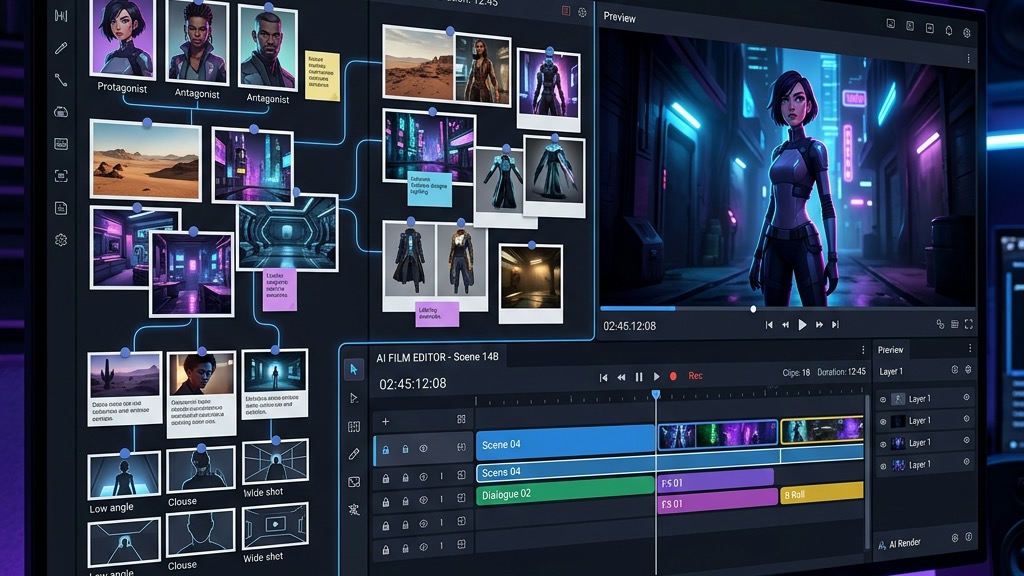Open the kebab menu beside the Preview tab

pos(969,349)
